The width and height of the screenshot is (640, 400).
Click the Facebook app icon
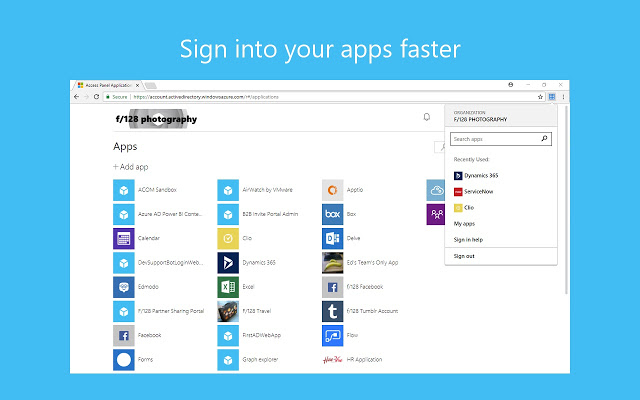124,336
